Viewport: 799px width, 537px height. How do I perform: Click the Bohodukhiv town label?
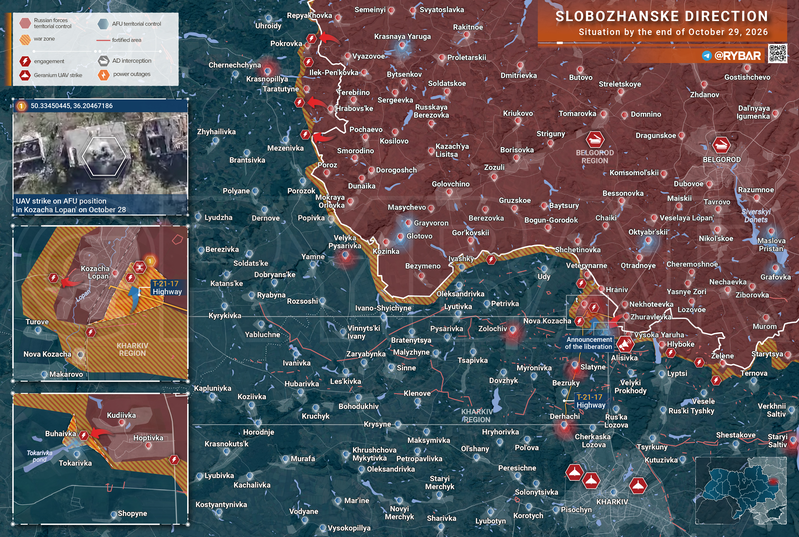click(x=359, y=407)
